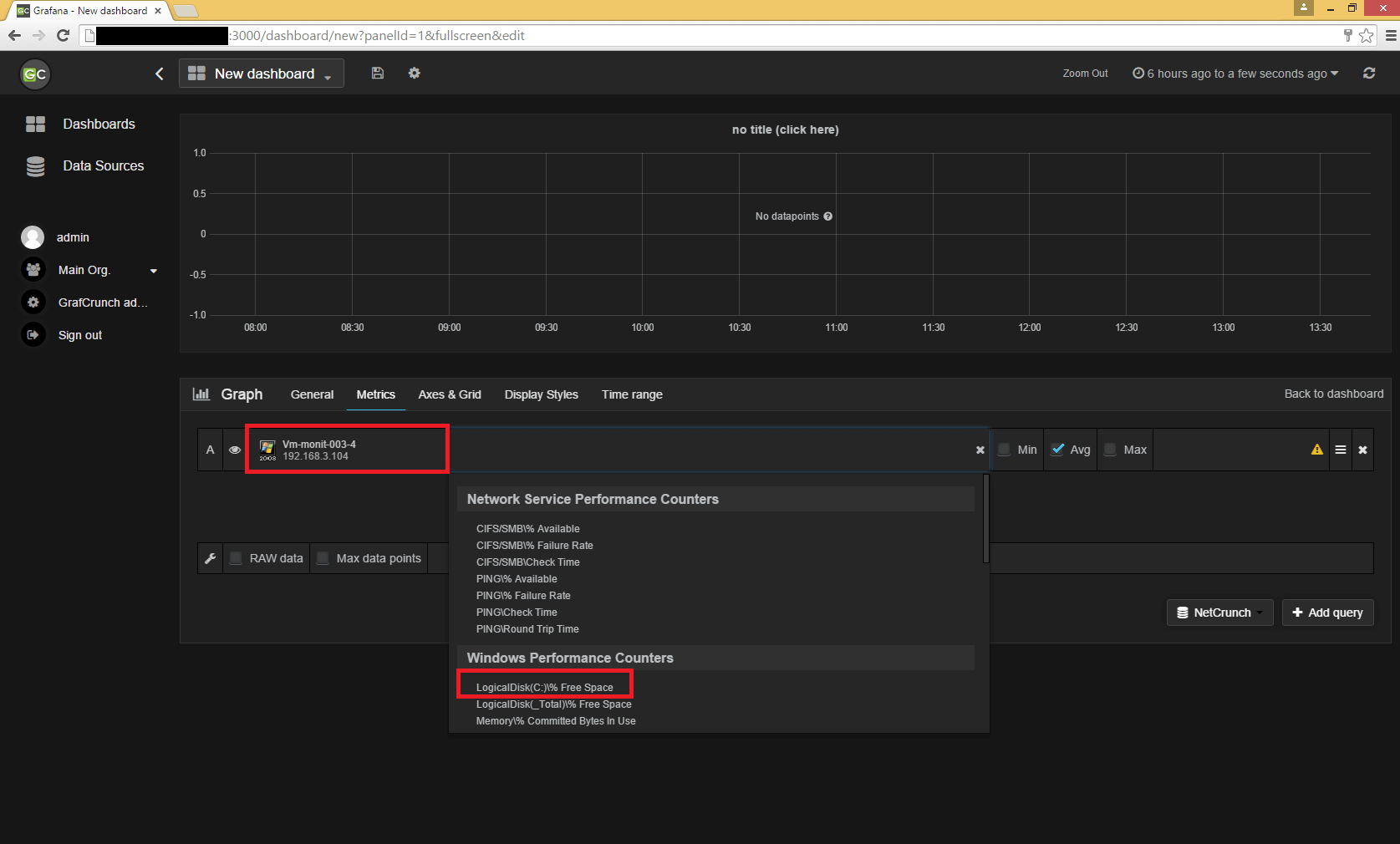The image size is (1400, 844).
Task: Click Back to dashboard link
Action: (x=1334, y=394)
